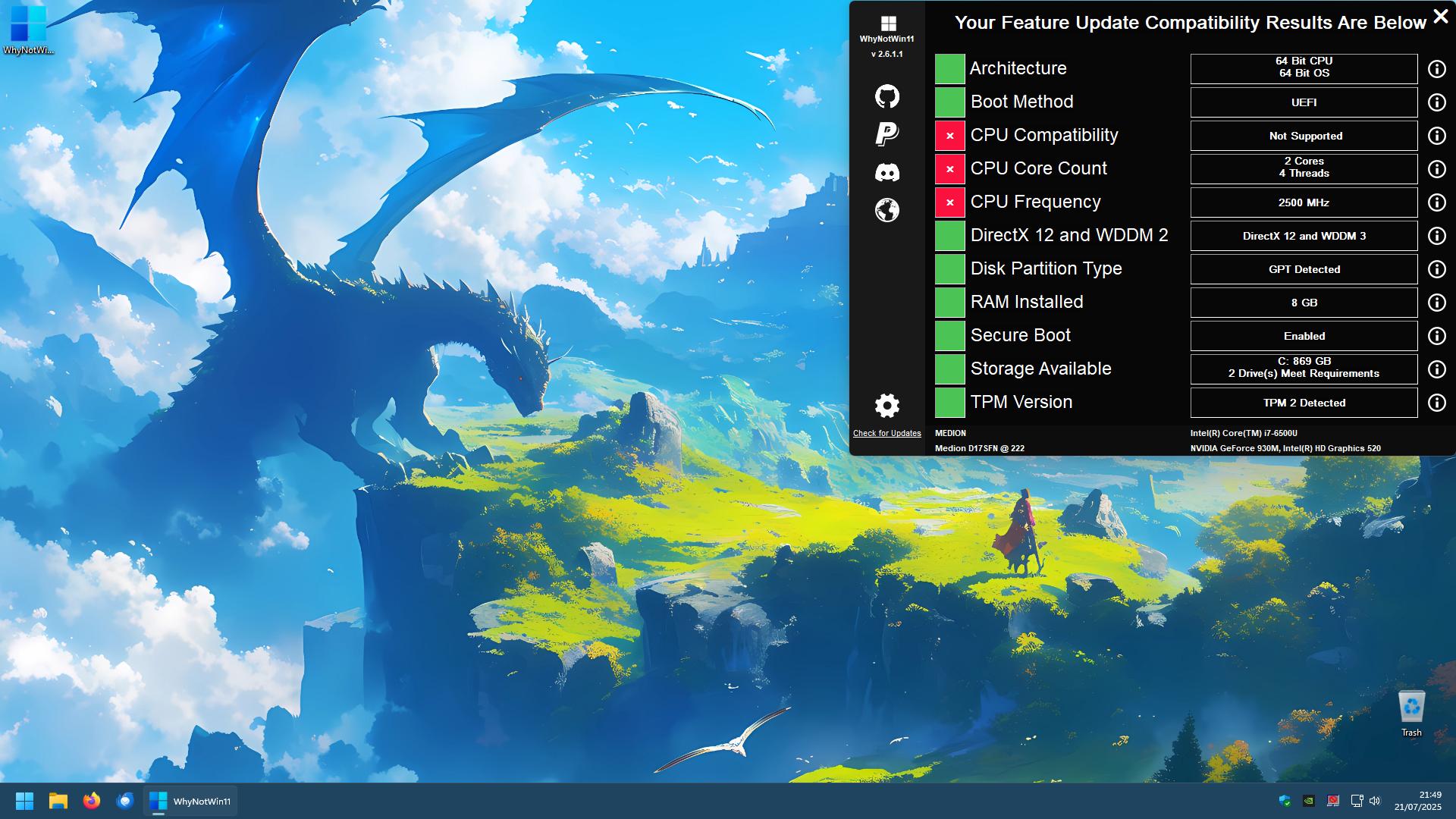Screen dimensions: 1456x819
Task: Click the '64 Bit CPU 64 Bit OS' value
Action: 1304,69
